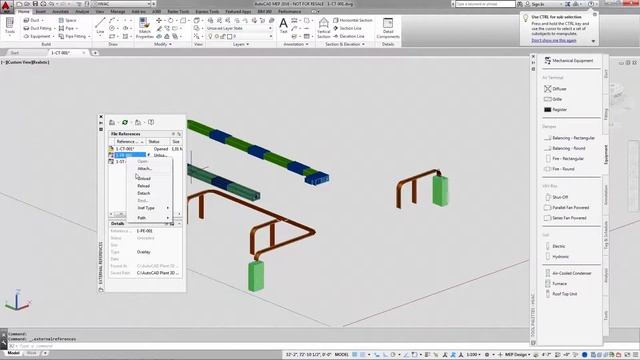Open the AutoCAD application menu logo
Screen dimensions: 640x360
pos(5,6)
